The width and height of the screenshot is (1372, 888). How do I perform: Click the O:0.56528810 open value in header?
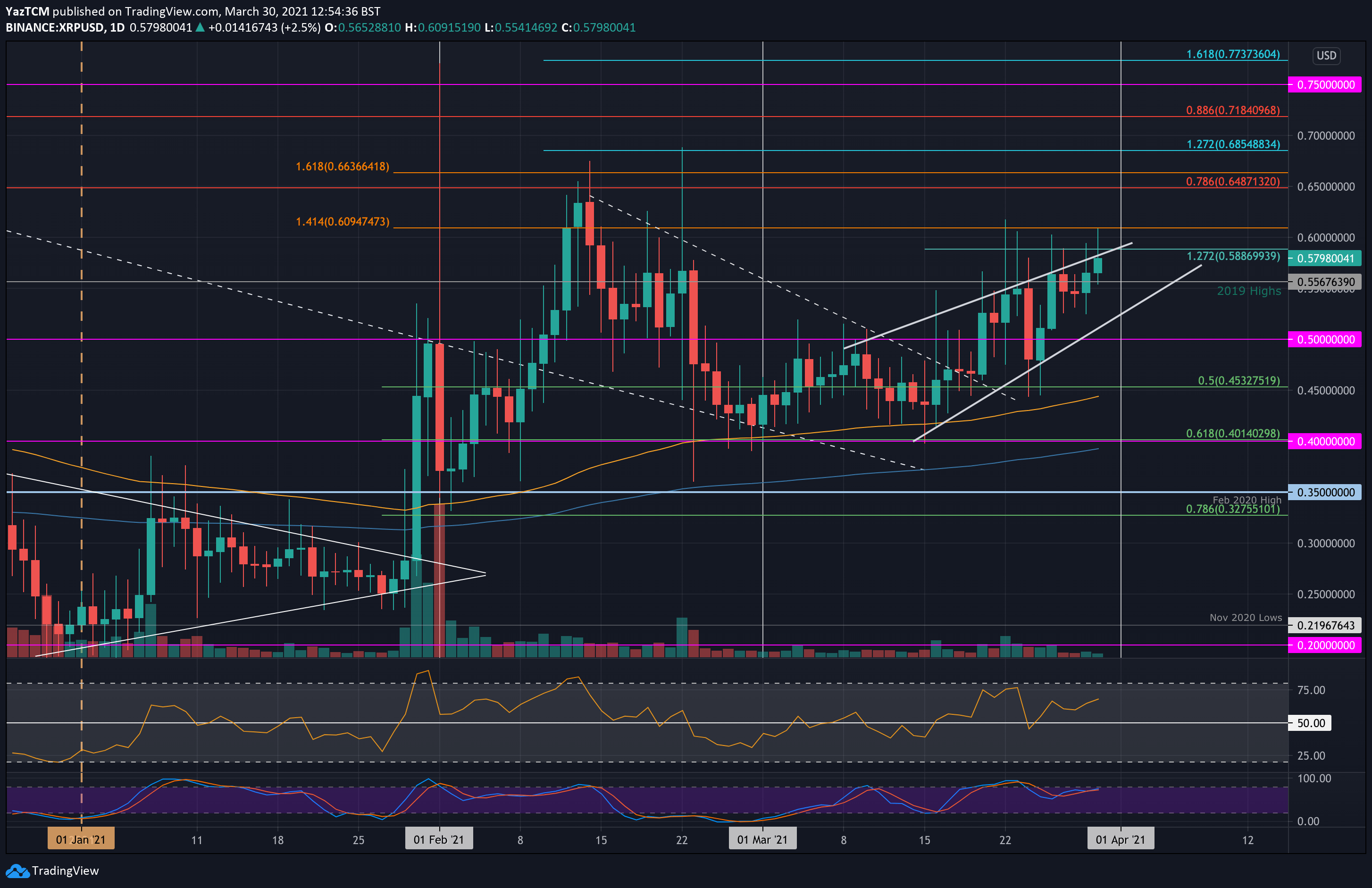coord(363,28)
